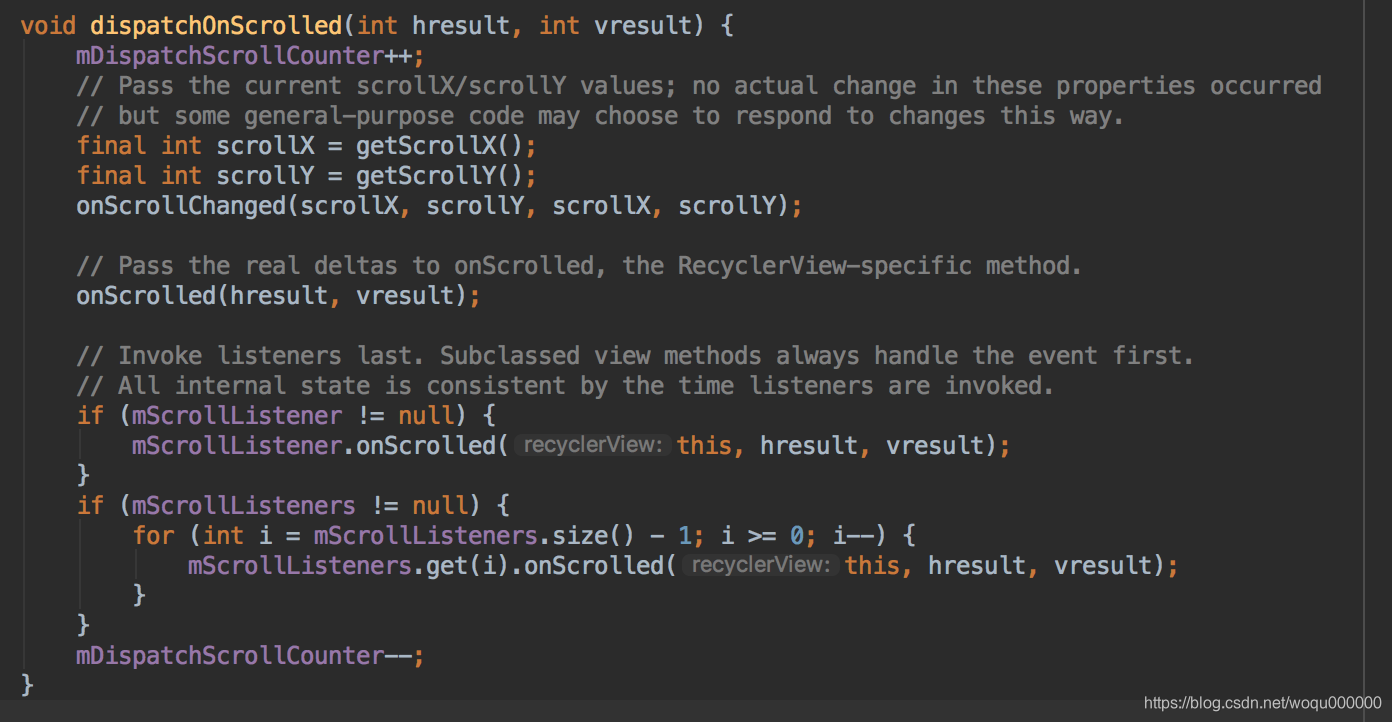
Task: Click the recyclerView: hint on the mScrollListeners.get(i) line
Action: coord(762,565)
